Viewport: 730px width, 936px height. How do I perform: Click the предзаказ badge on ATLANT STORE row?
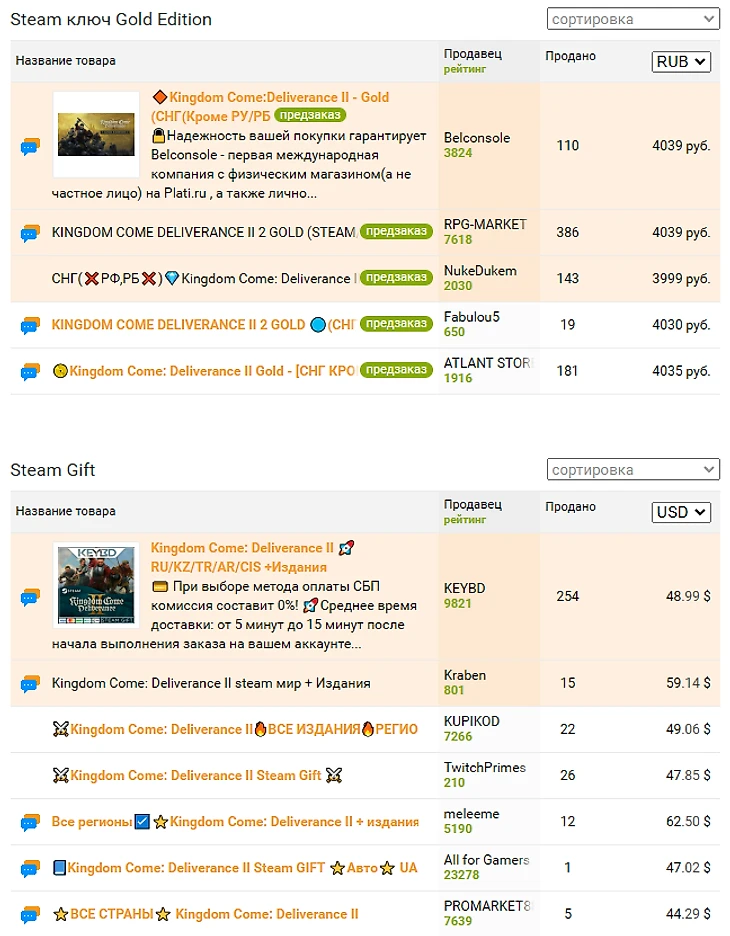click(396, 370)
